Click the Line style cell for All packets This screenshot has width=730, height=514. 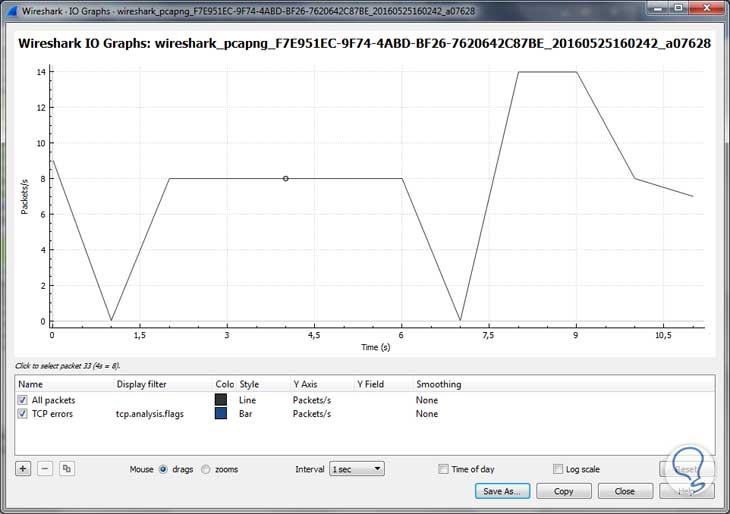pyautogui.click(x=247, y=400)
